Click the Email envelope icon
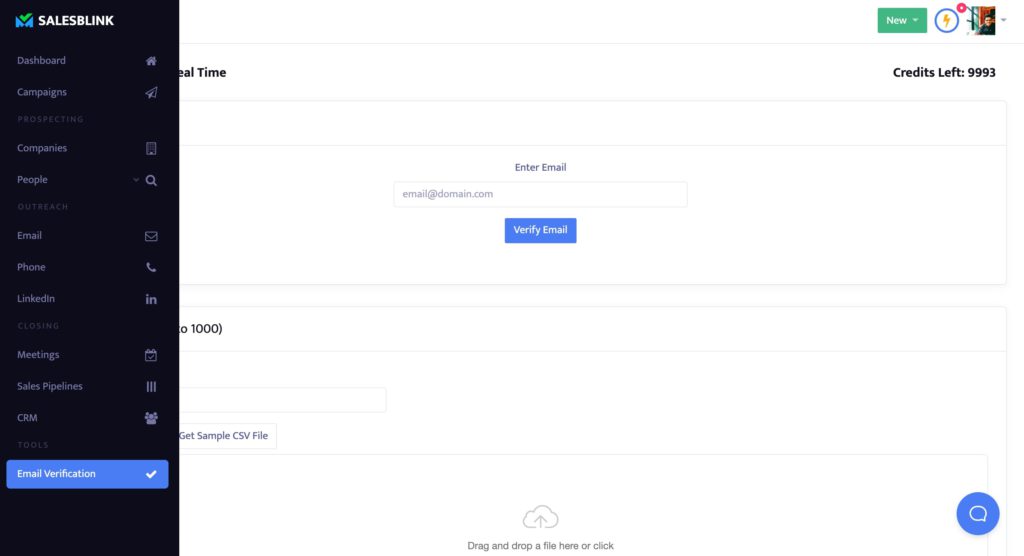1024x556 pixels. (x=151, y=236)
